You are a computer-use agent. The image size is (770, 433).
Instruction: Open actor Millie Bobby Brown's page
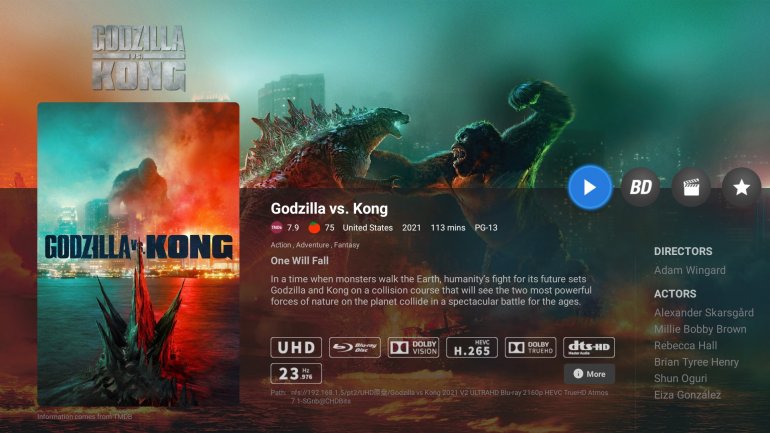[700, 329]
